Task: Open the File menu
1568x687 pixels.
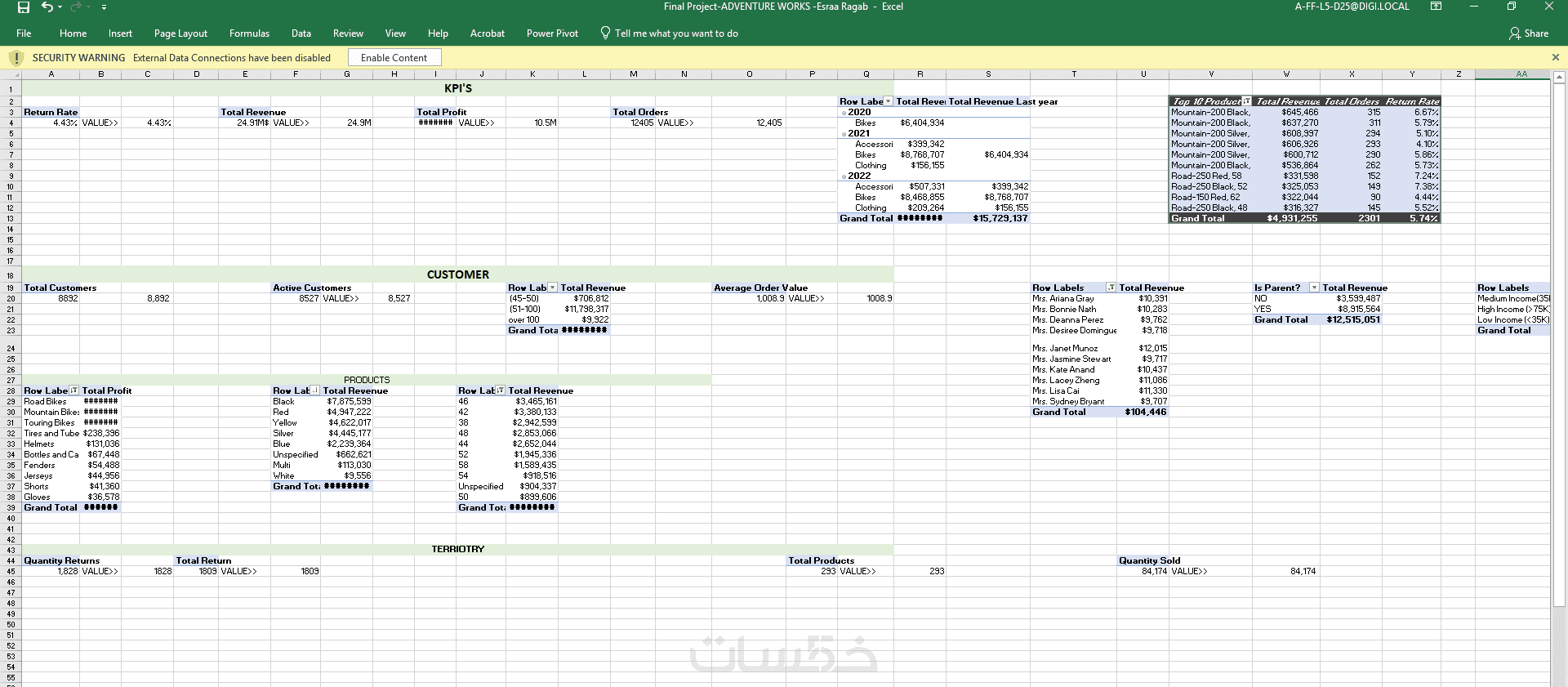Action: pyautogui.click(x=24, y=33)
